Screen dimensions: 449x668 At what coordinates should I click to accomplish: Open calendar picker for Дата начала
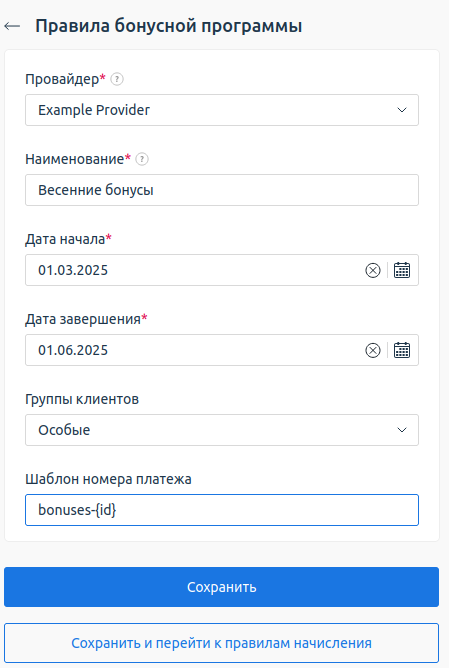pos(402,270)
